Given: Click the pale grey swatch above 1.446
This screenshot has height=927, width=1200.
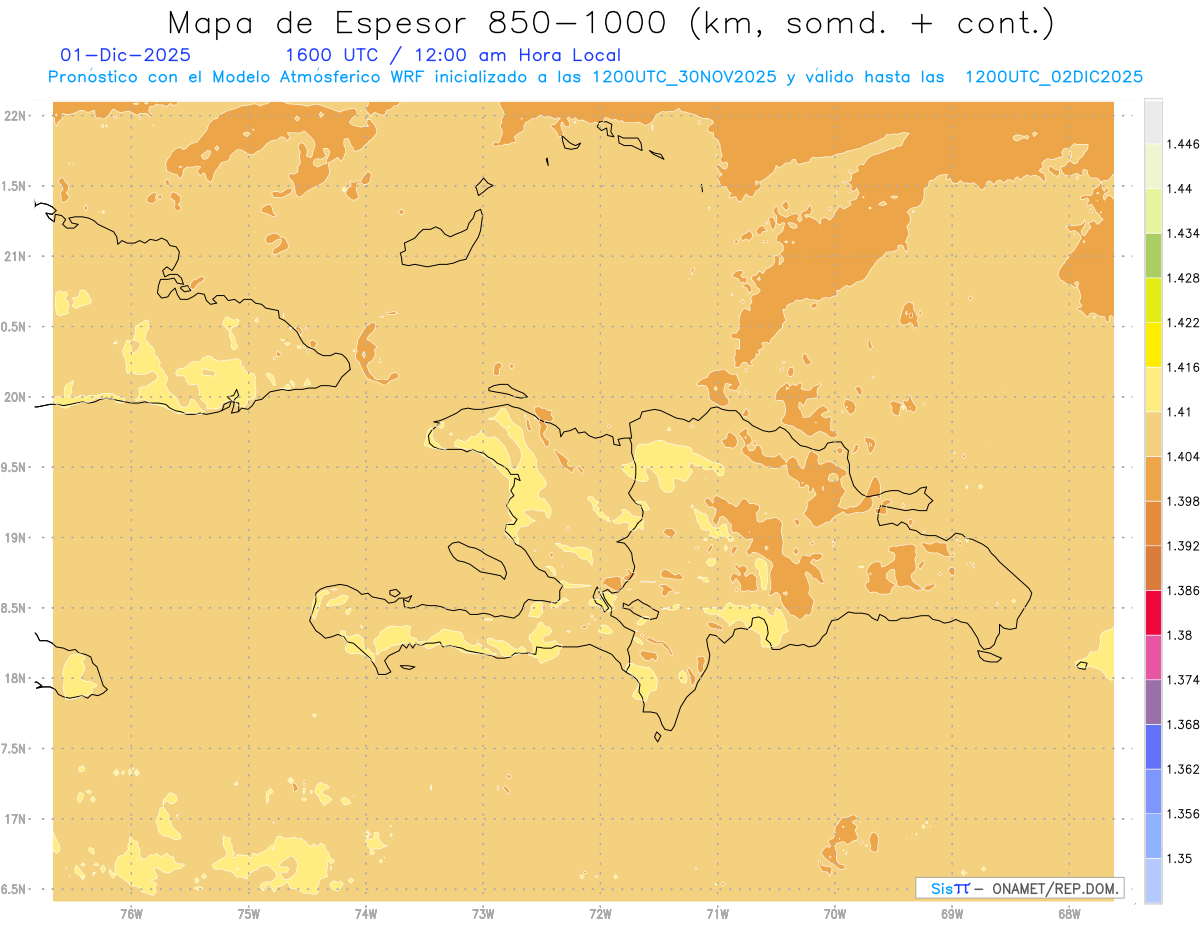Looking at the screenshot, I should point(1153,122).
